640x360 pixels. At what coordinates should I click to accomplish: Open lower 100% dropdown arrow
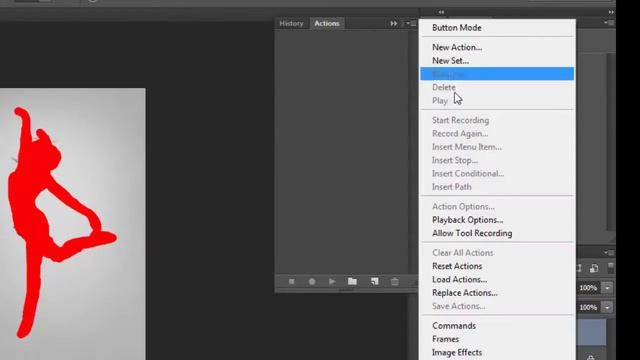[607, 307]
